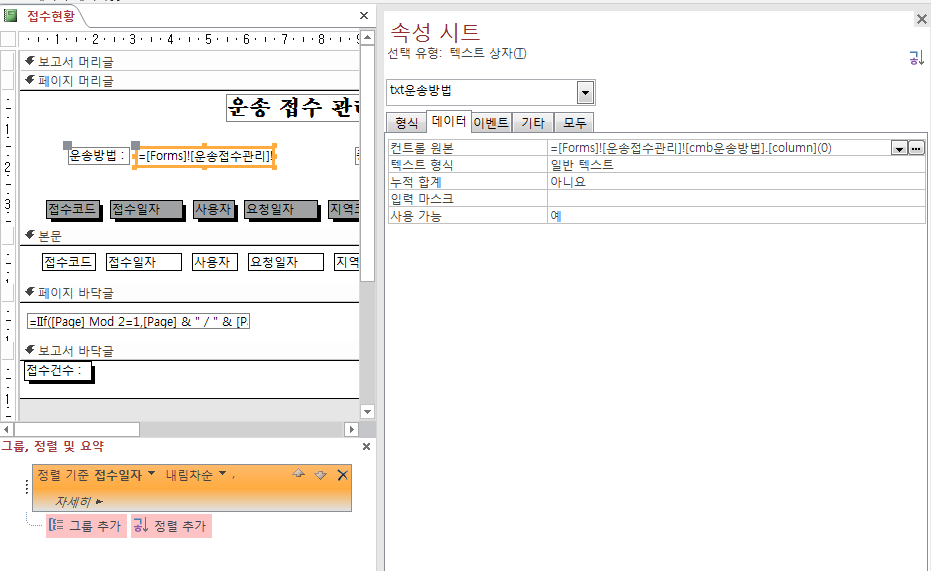Switch to the 이벤트 tab
Viewport: 931px width, 571px height.
click(491, 123)
